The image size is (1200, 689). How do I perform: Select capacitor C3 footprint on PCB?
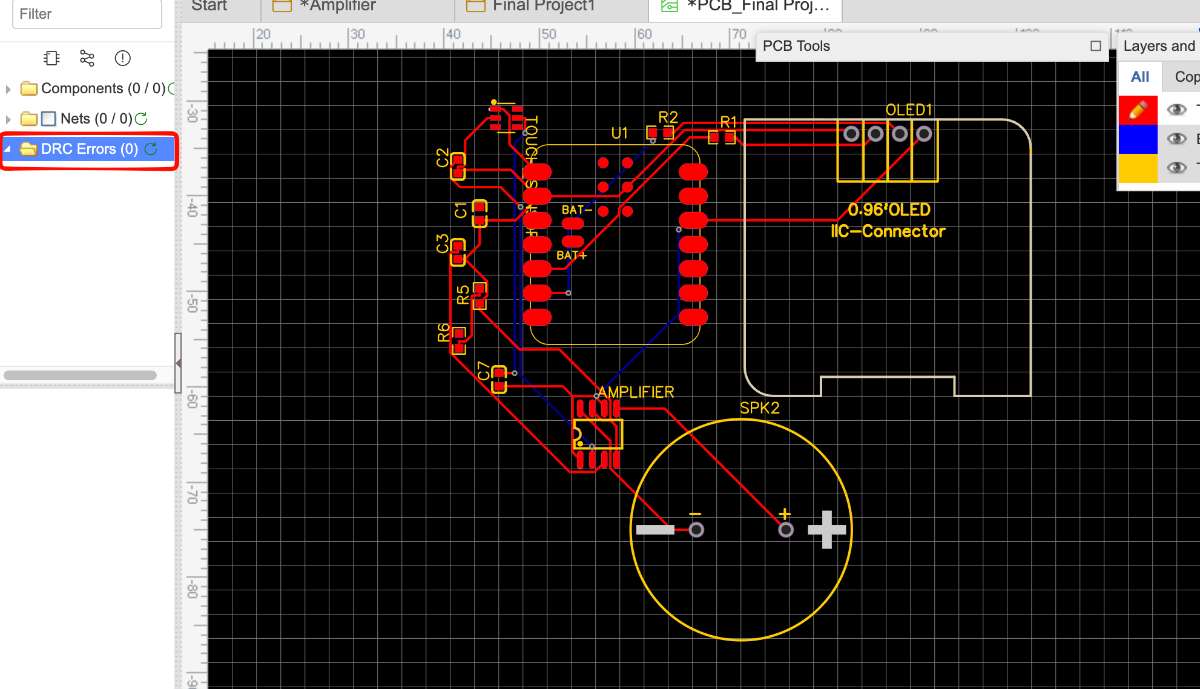(x=458, y=252)
